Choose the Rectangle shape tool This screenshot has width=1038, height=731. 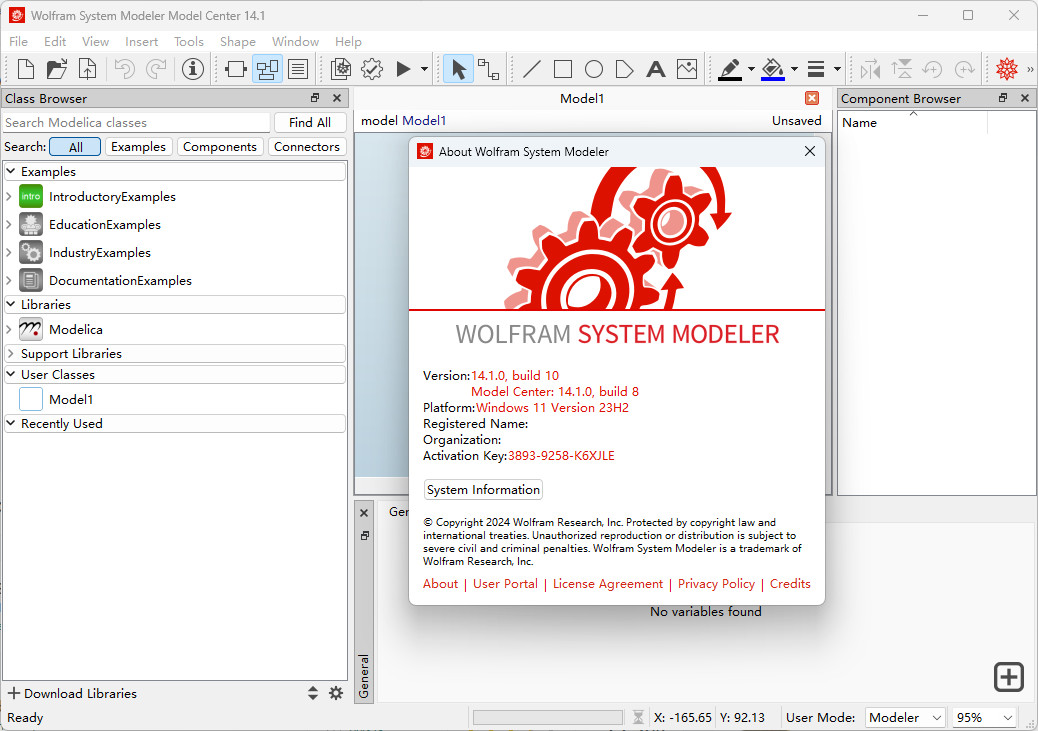(x=563, y=69)
